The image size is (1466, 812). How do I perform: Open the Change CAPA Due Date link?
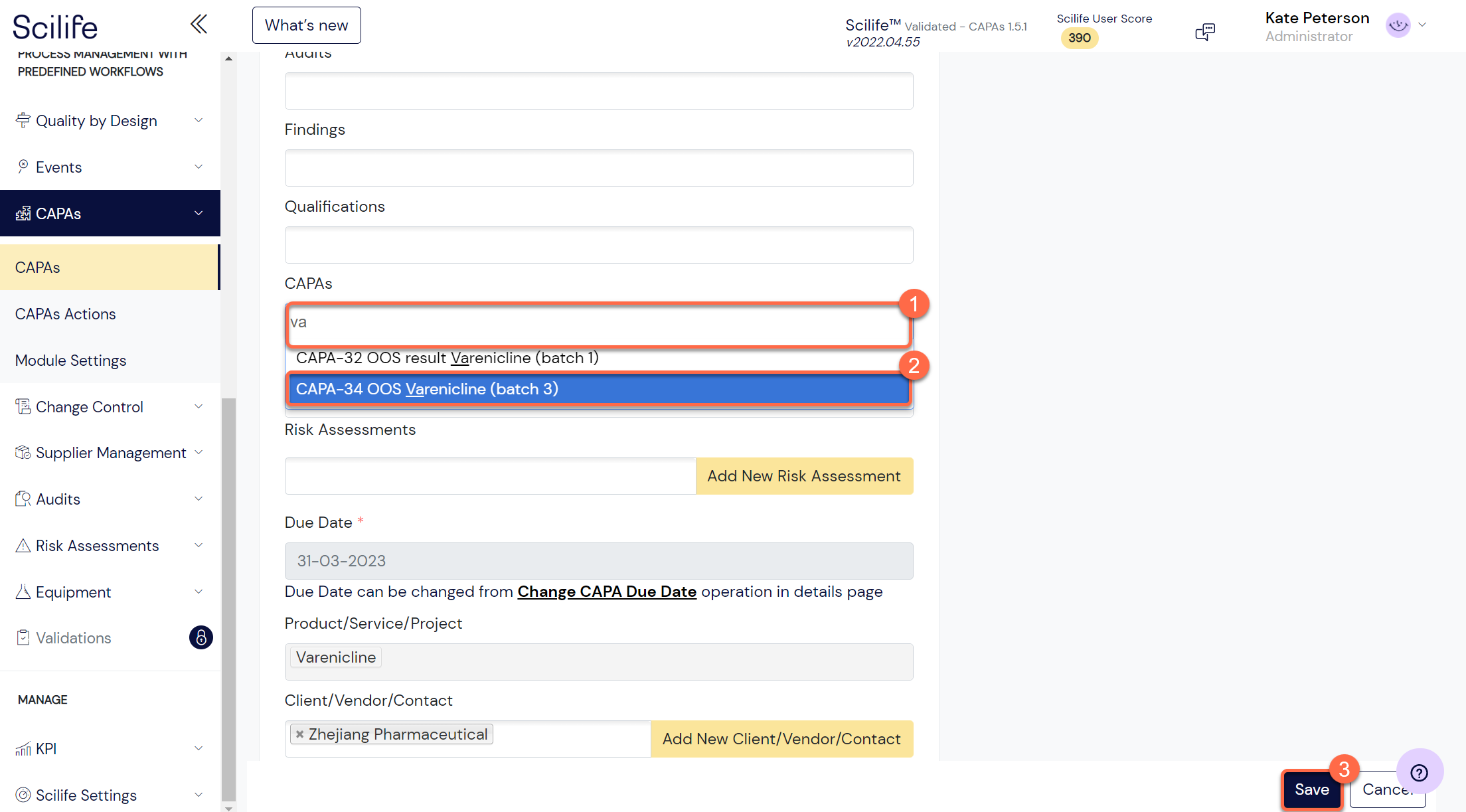click(x=606, y=591)
